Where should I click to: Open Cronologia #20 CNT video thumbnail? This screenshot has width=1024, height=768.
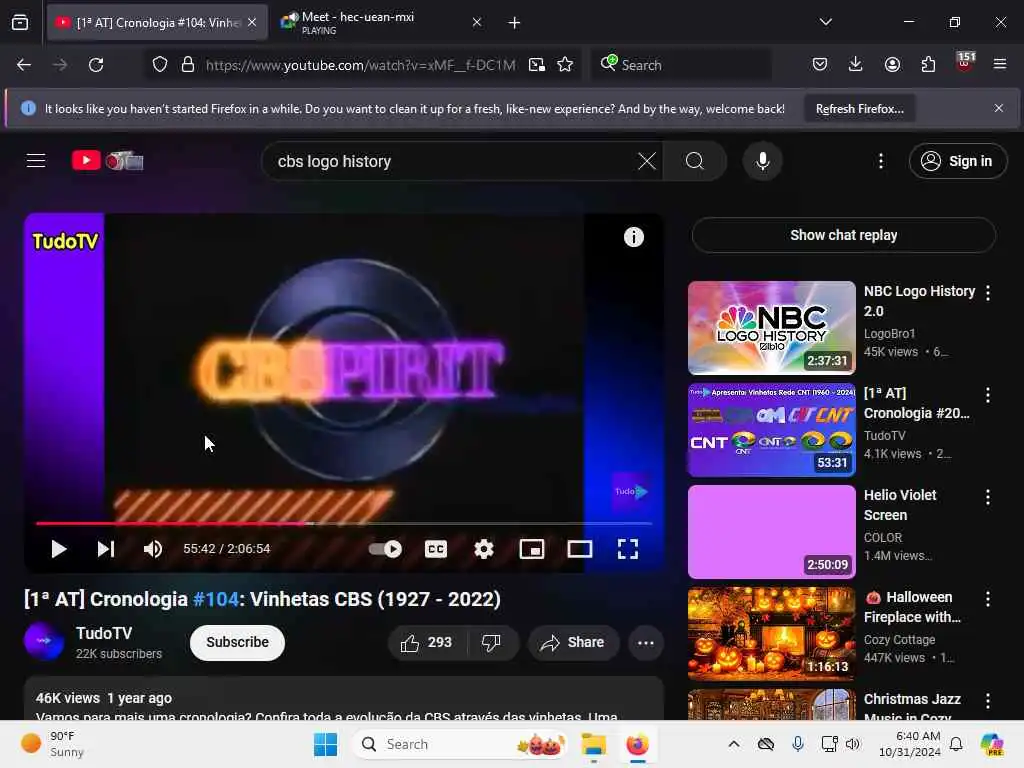[x=771, y=430]
